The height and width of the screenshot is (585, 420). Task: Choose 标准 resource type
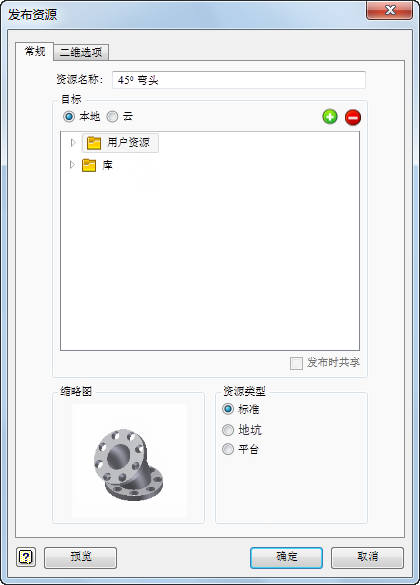point(228,409)
